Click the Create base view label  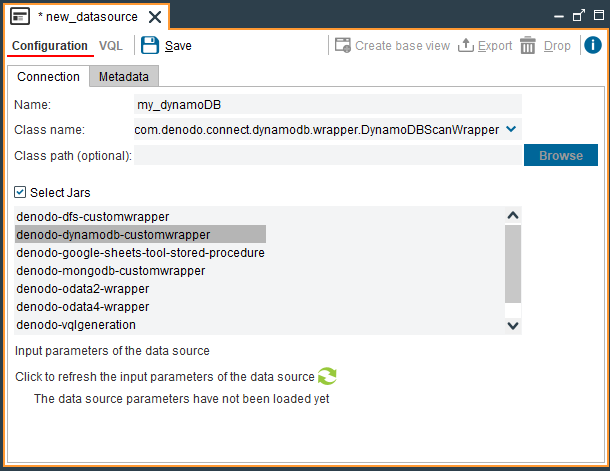[x=403, y=46]
